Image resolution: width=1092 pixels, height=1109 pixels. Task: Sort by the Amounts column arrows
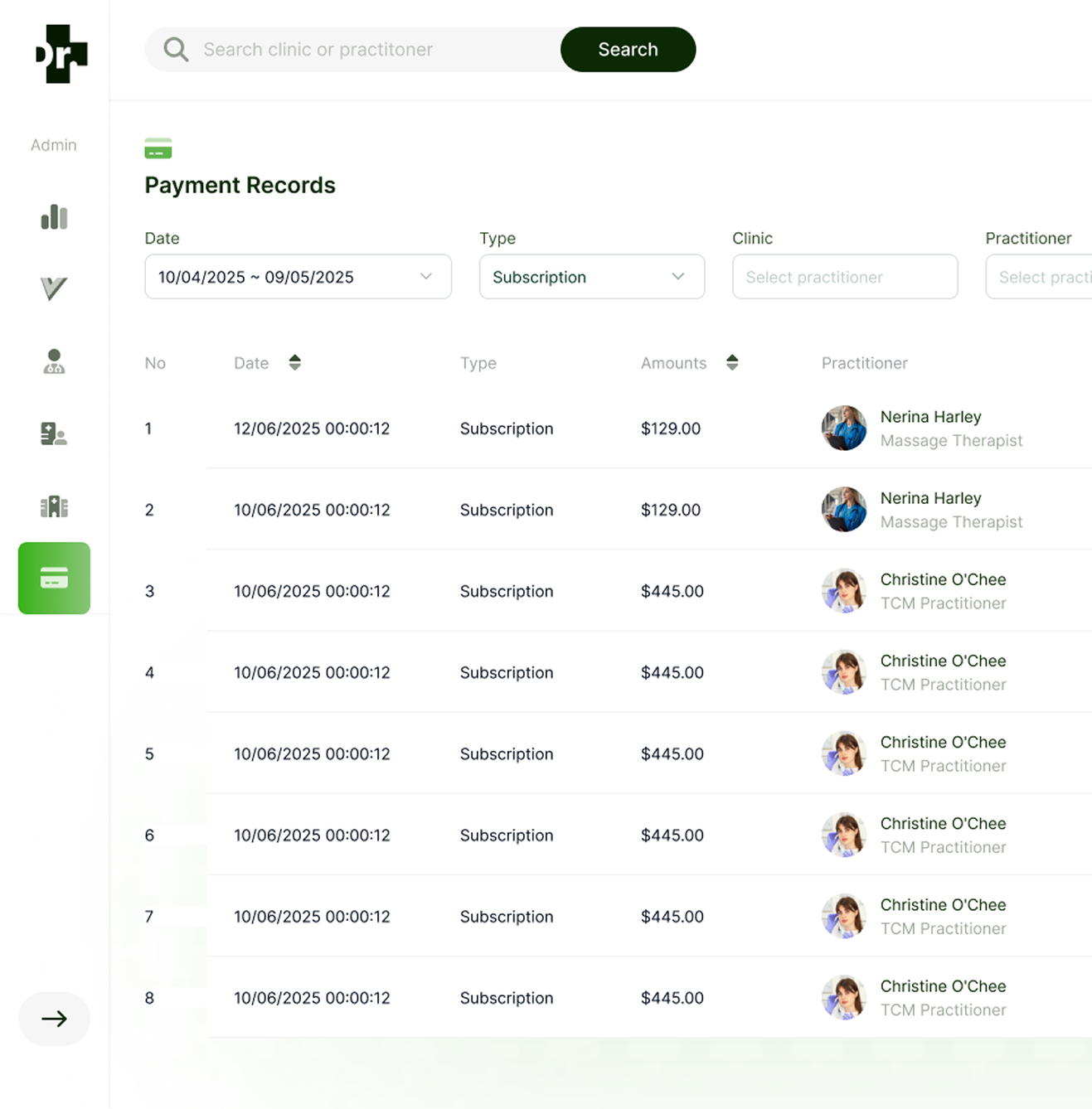point(732,362)
